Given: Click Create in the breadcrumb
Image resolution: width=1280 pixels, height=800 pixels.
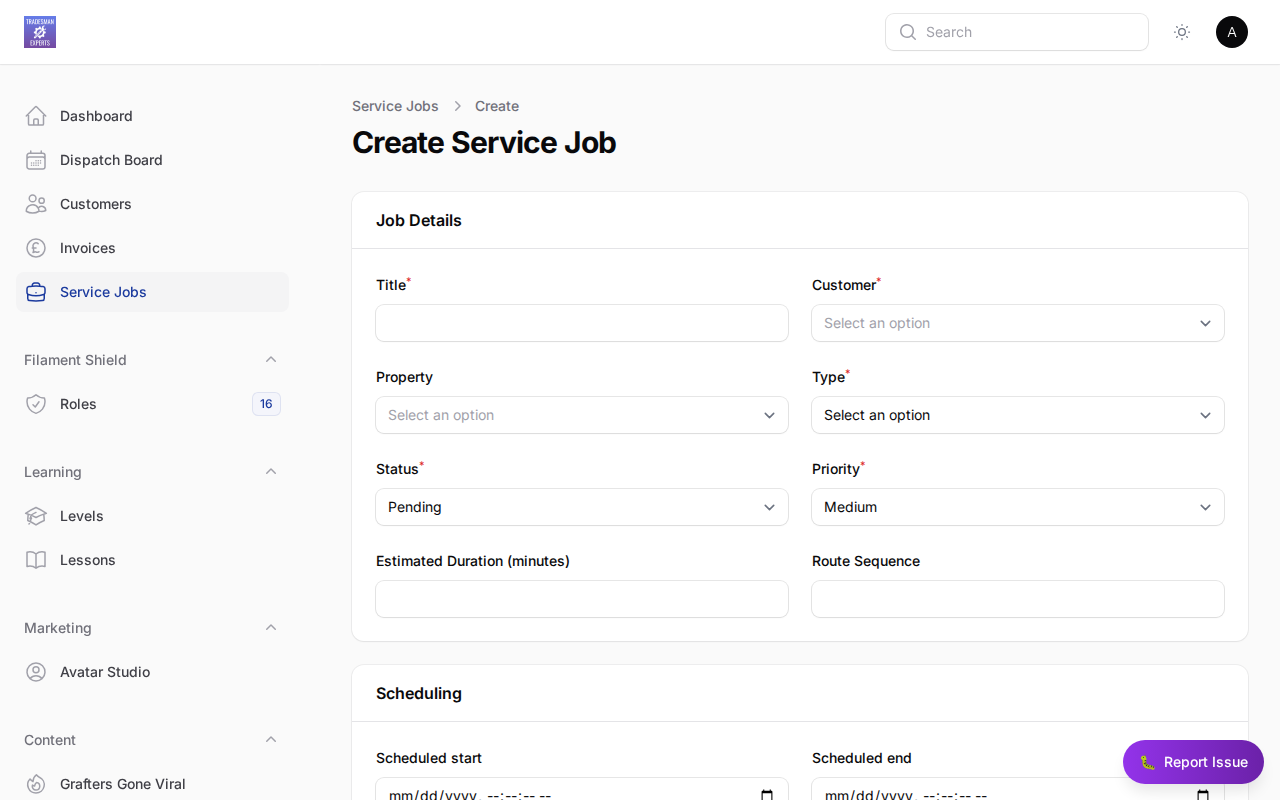Looking at the screenshot, I should (x=497, y=106).
